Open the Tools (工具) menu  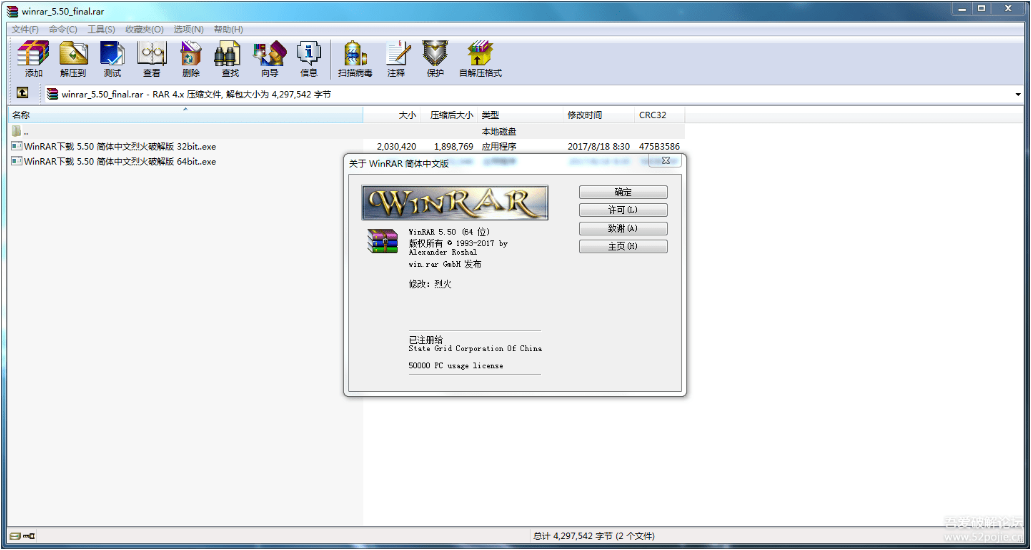[101, 30]
